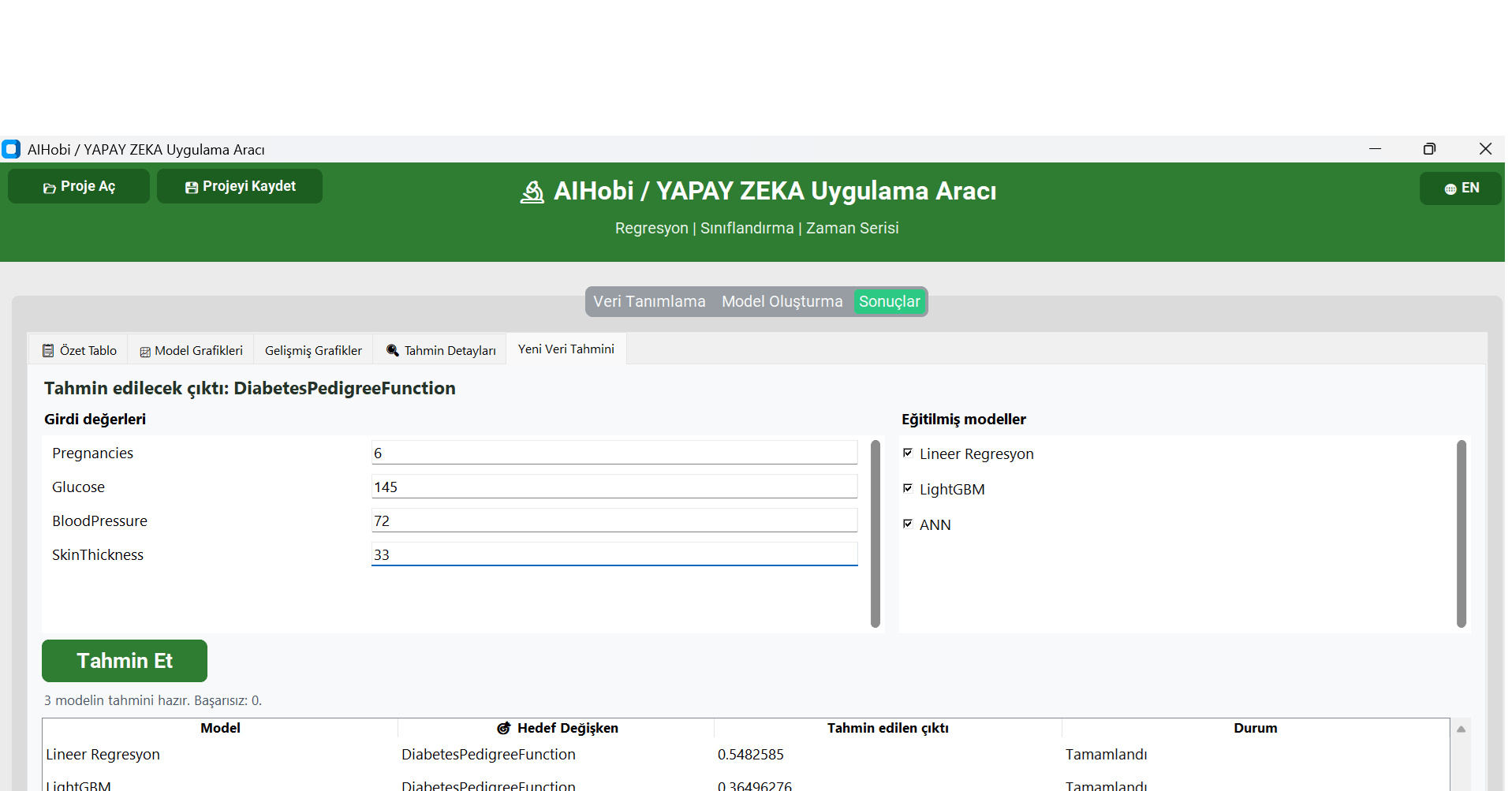
Task: Click the BloodPressure value field
Action: tap(614, 520)
